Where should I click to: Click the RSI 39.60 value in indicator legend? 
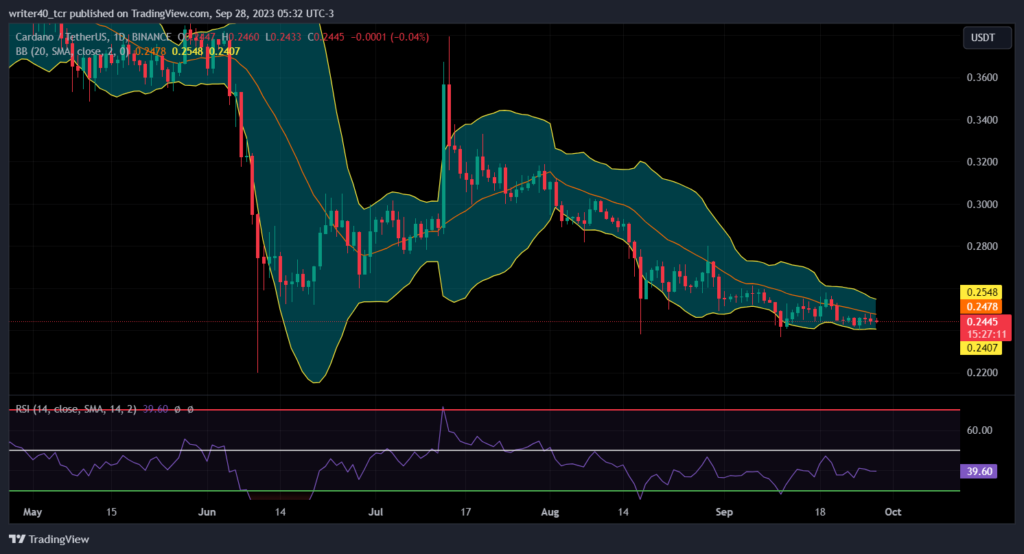click(155, 409)
